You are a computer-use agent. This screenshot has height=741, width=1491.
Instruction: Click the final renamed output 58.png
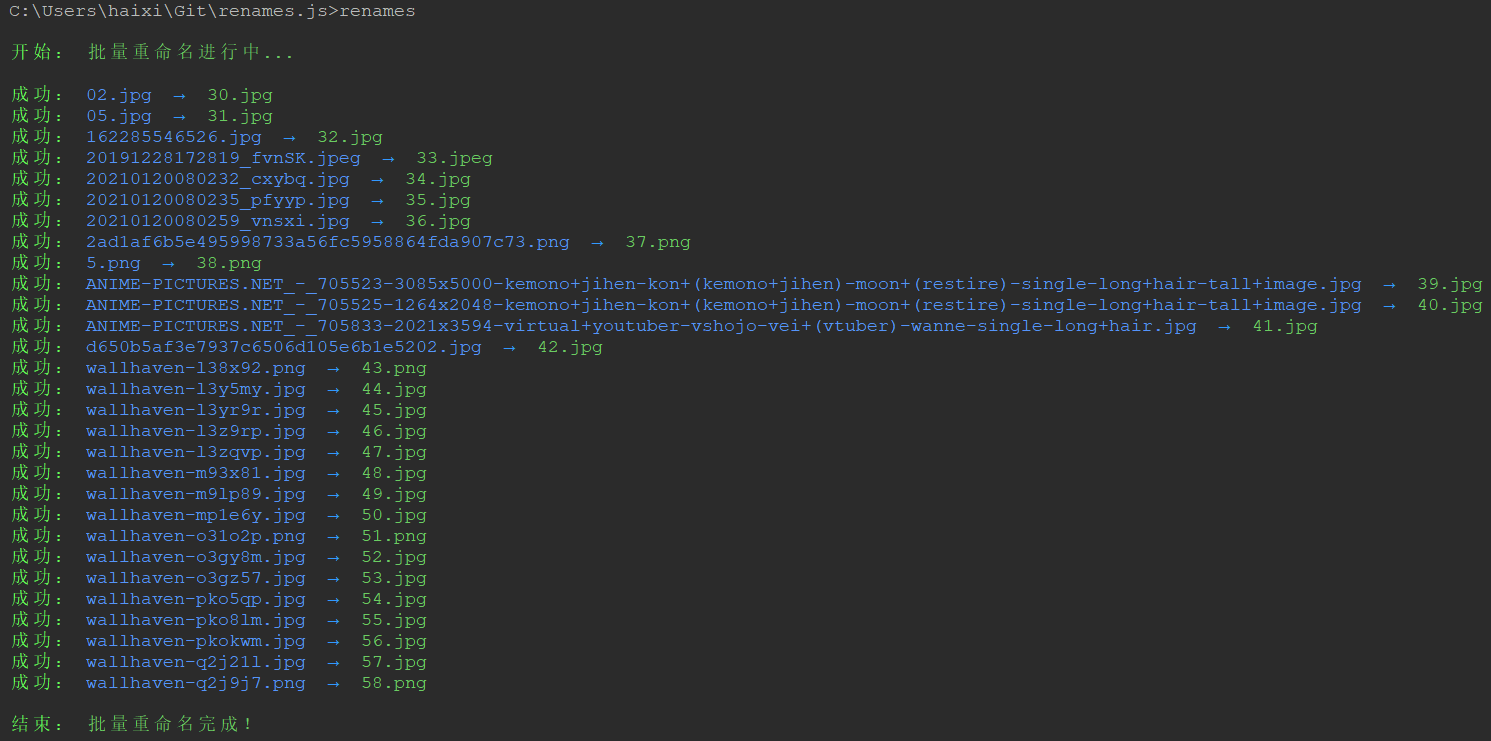pos(394,683)
